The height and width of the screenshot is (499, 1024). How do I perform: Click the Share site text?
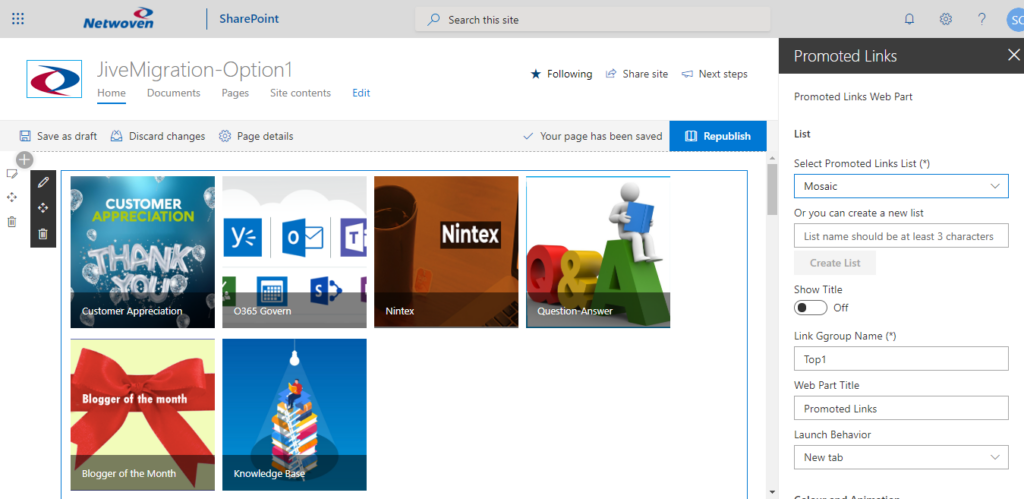[645, 74]
